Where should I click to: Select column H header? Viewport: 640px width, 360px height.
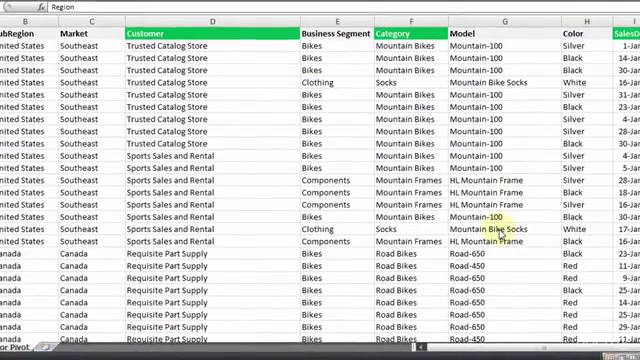587,21
